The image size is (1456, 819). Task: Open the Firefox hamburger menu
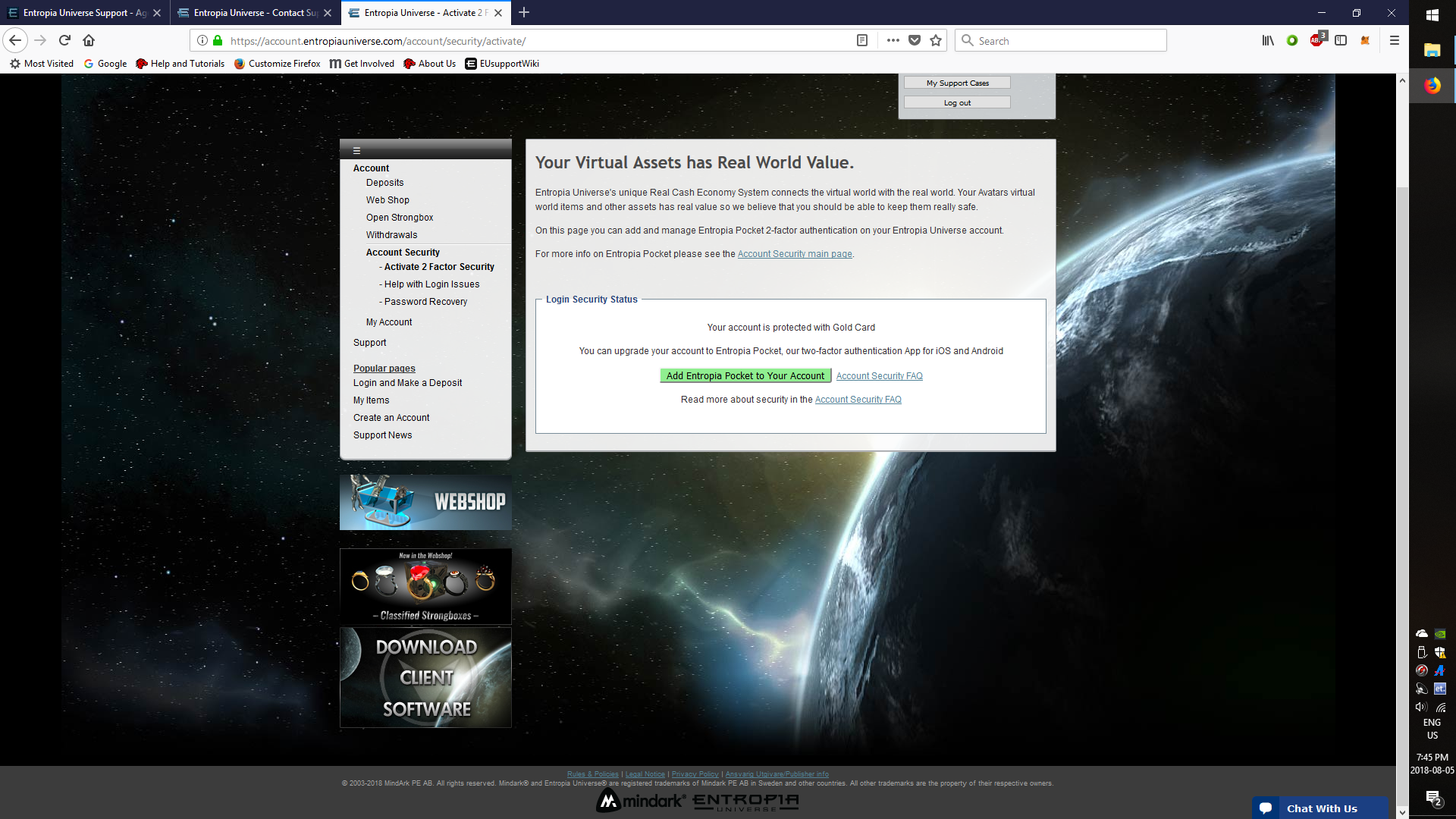pyautogui.click(x=1394, y=40)
